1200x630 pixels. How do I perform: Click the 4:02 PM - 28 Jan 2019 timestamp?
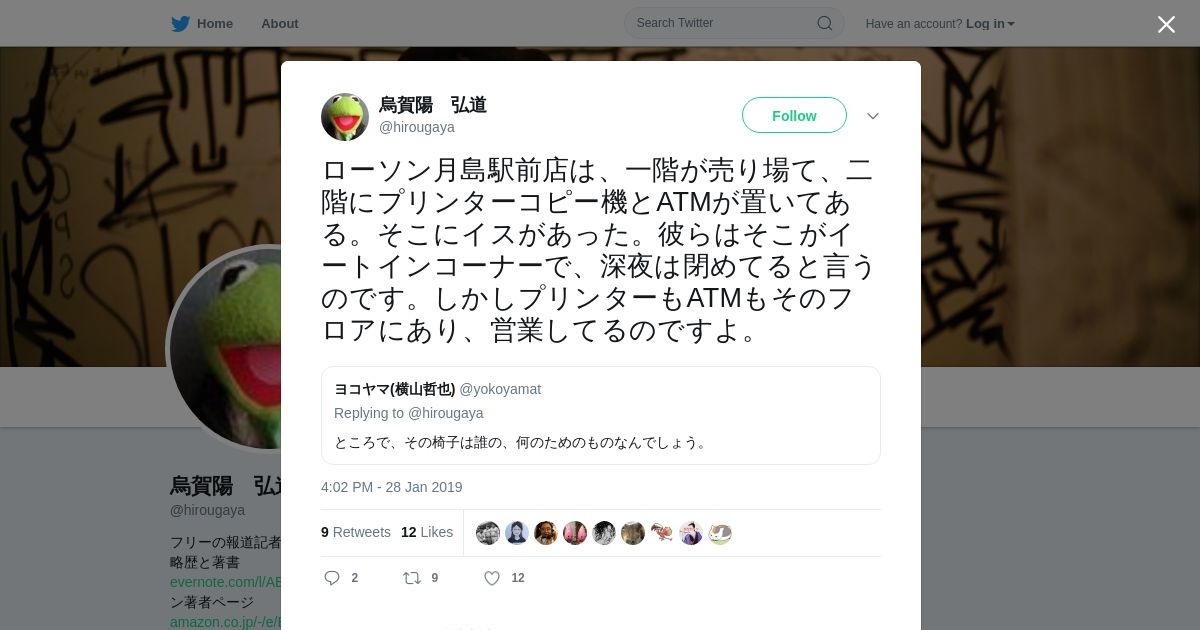pos(392,487)
